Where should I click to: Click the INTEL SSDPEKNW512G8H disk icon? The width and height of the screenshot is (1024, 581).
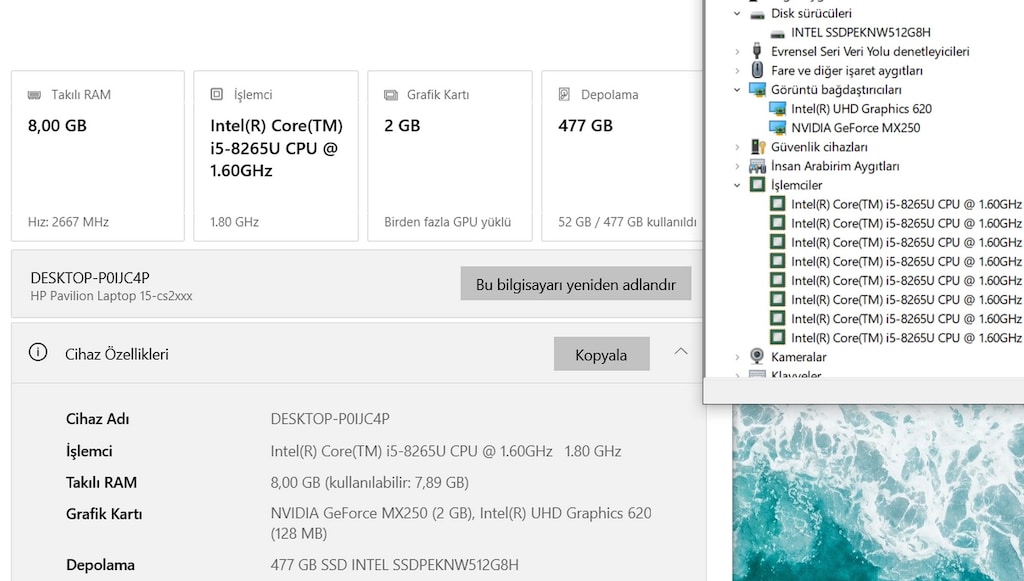(777, 33)
